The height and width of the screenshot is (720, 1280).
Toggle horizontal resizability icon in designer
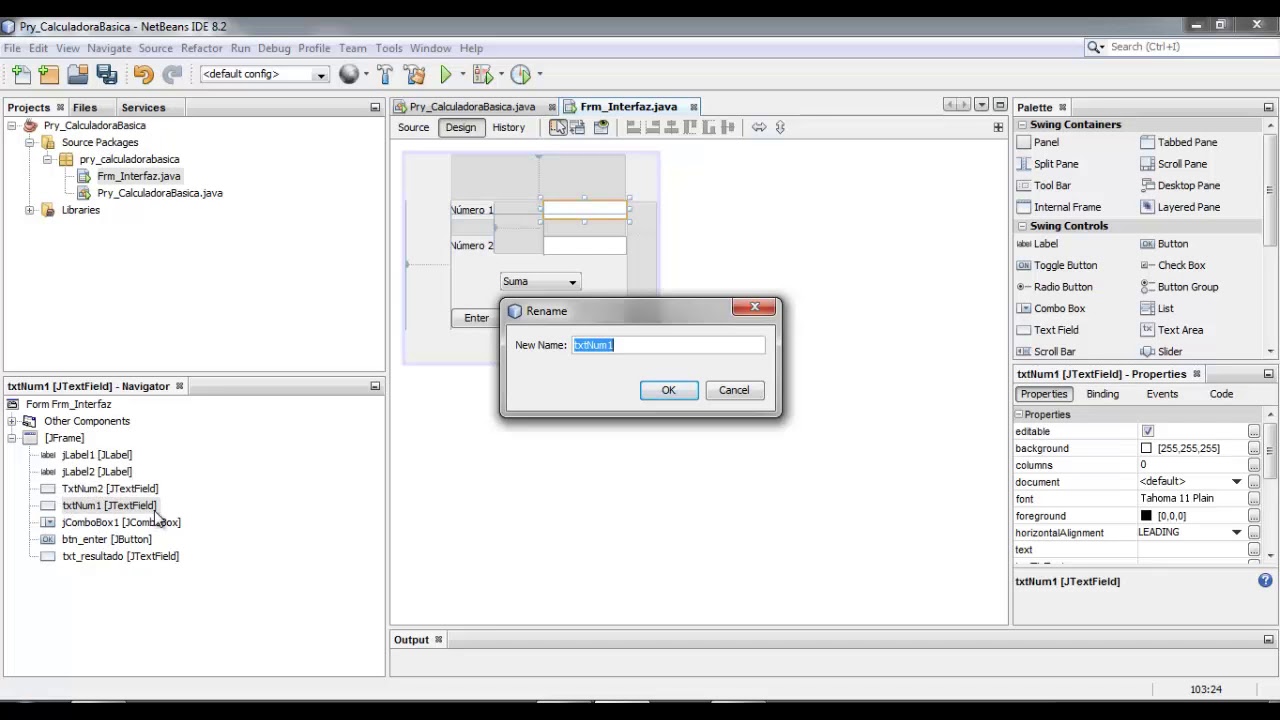tap(759, 127)
